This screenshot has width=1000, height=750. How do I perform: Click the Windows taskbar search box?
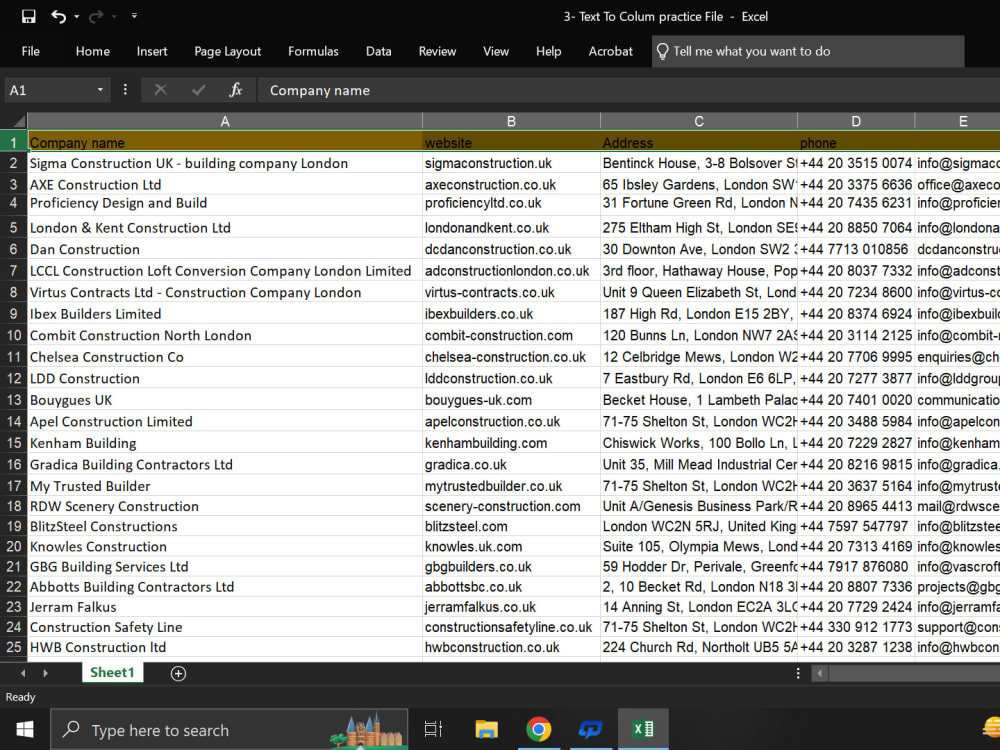(230, 730)
